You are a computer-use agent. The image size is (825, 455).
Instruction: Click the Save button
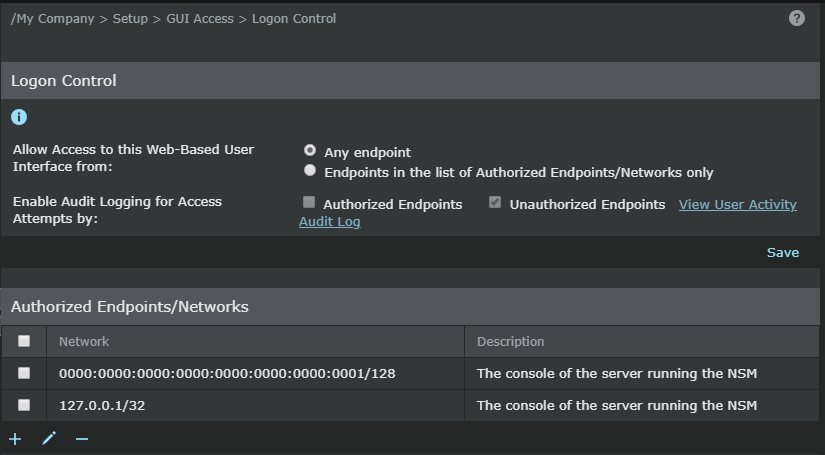tap(783, 252)
